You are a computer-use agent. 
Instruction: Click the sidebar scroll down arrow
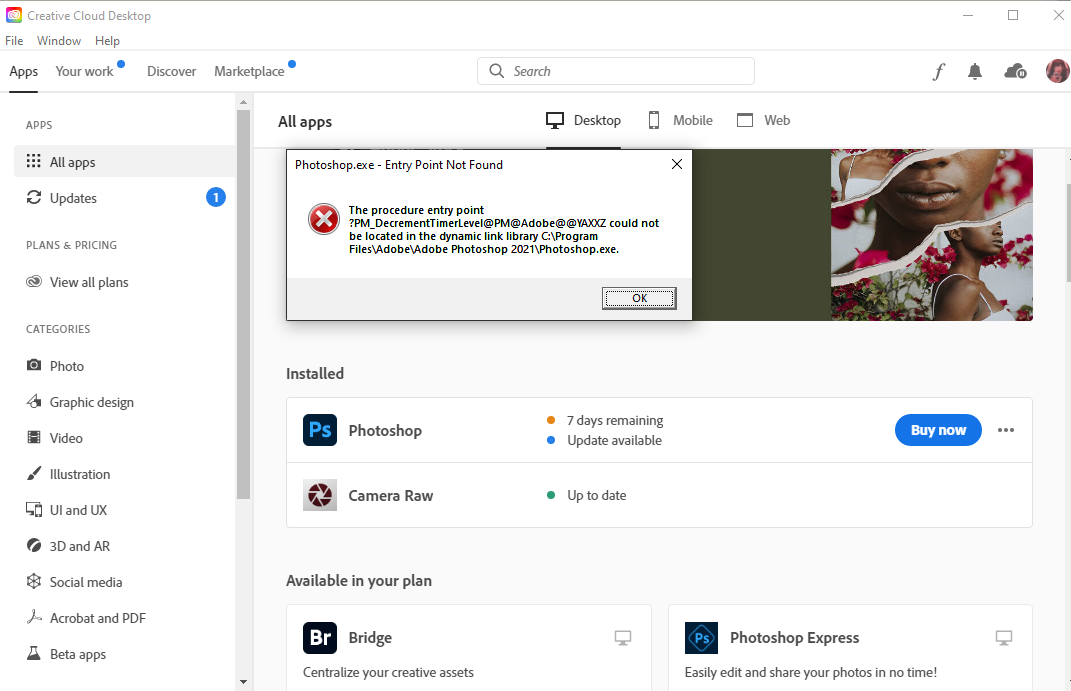point(244,681)
